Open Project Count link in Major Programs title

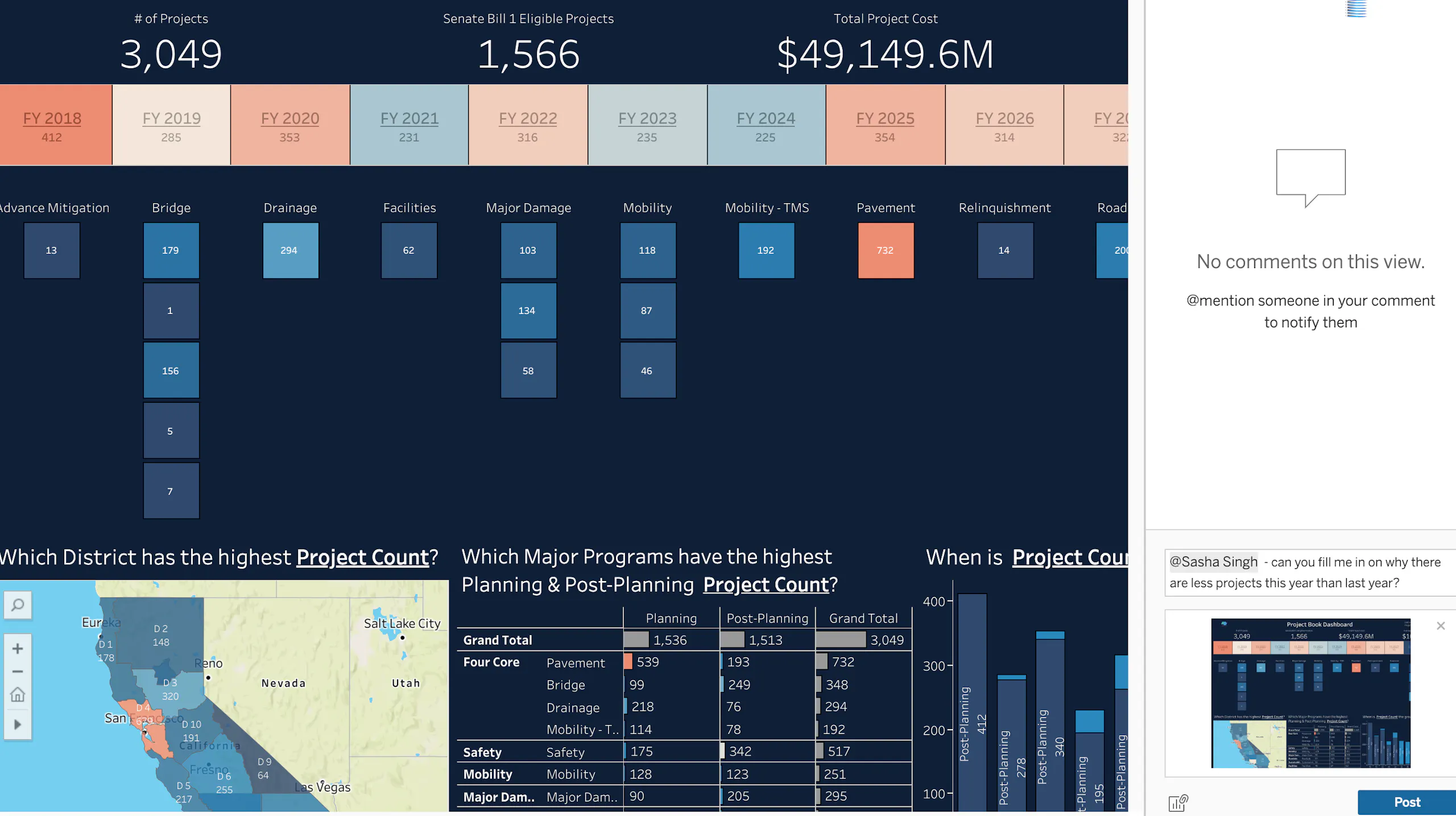pos(766,584)
